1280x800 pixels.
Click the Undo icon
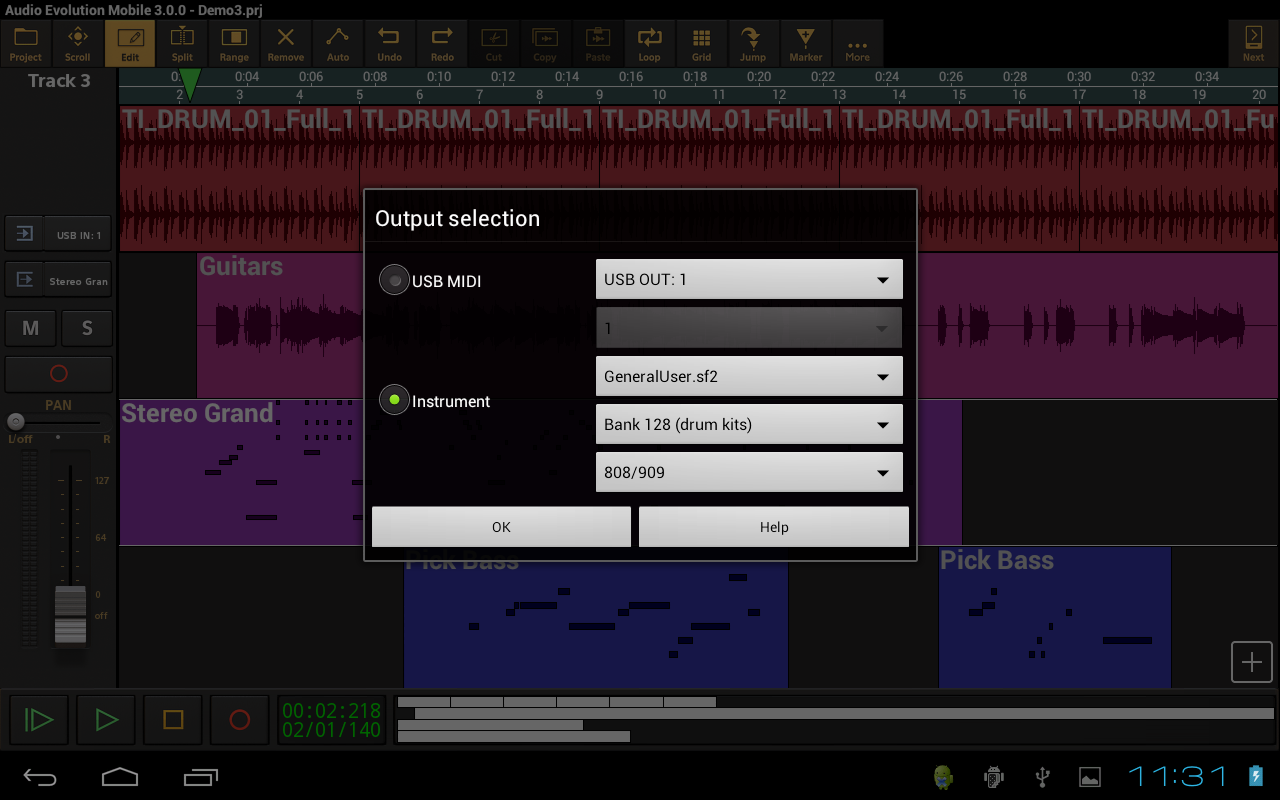coord(389,43)
